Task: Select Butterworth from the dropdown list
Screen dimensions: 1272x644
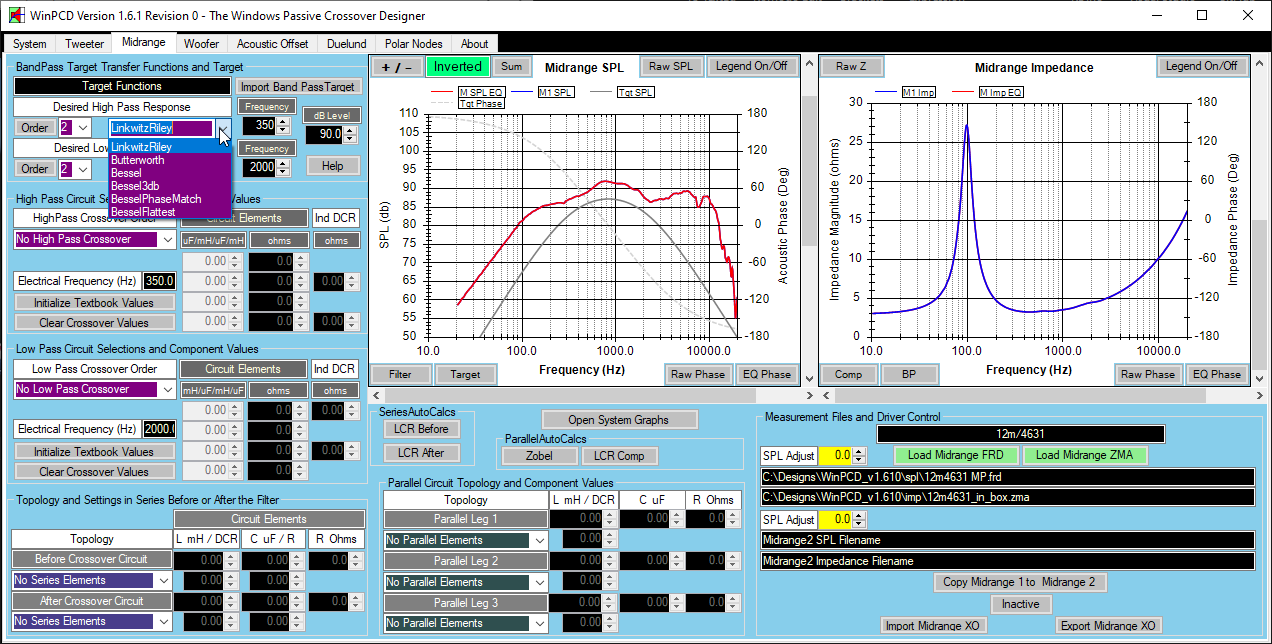Action: [x=138, y=160]
